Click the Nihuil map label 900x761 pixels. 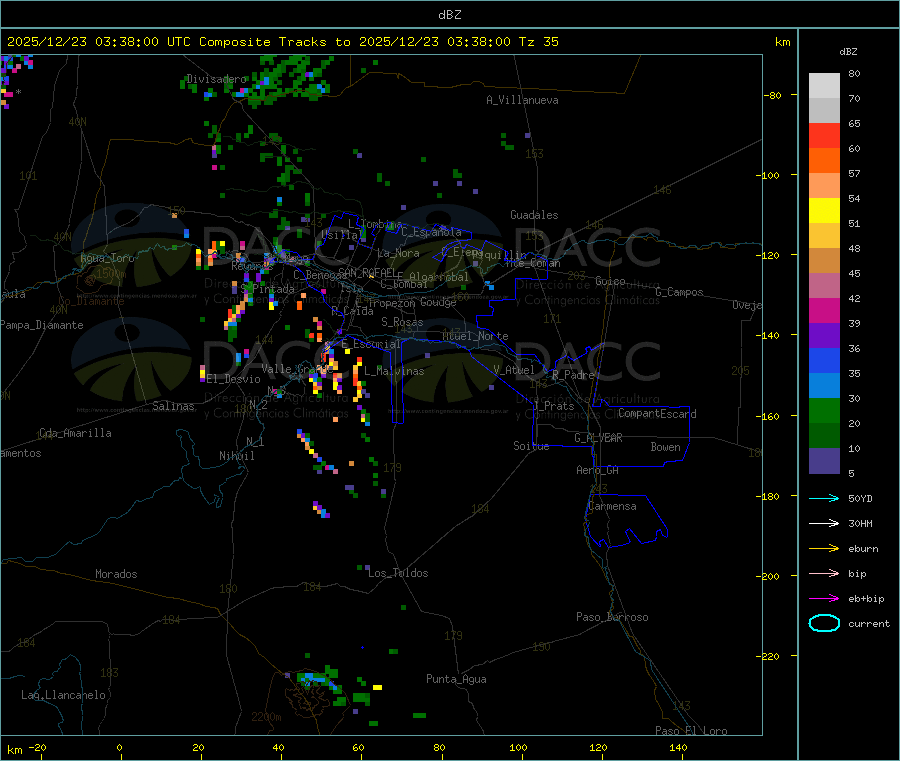236,456
